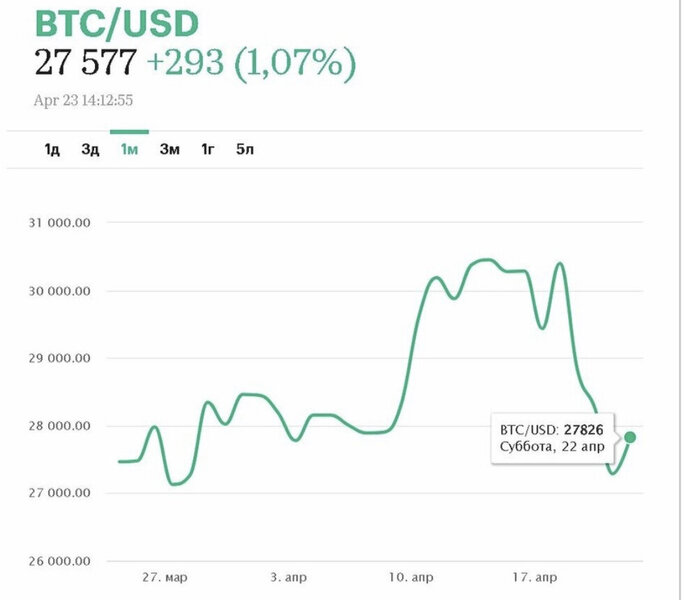Click the 10. апр date label

click(x=412, y=577)
